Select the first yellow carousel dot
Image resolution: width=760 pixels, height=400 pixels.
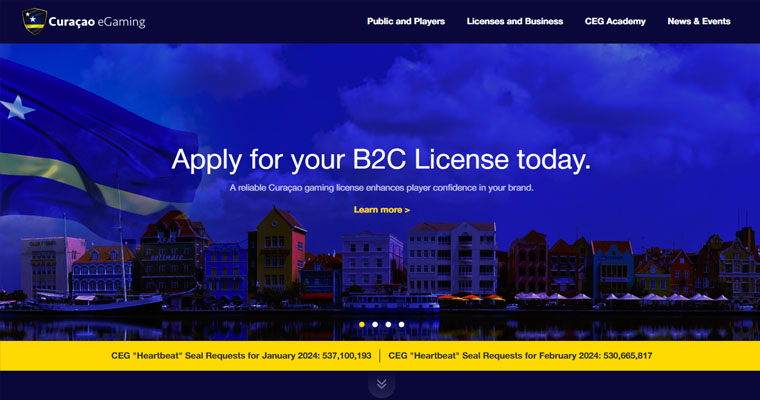pos(362,324)
